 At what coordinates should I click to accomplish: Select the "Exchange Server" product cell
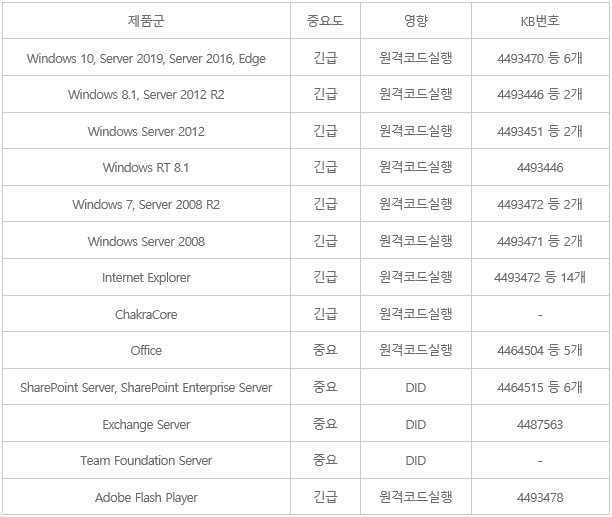tap(146, 424)
